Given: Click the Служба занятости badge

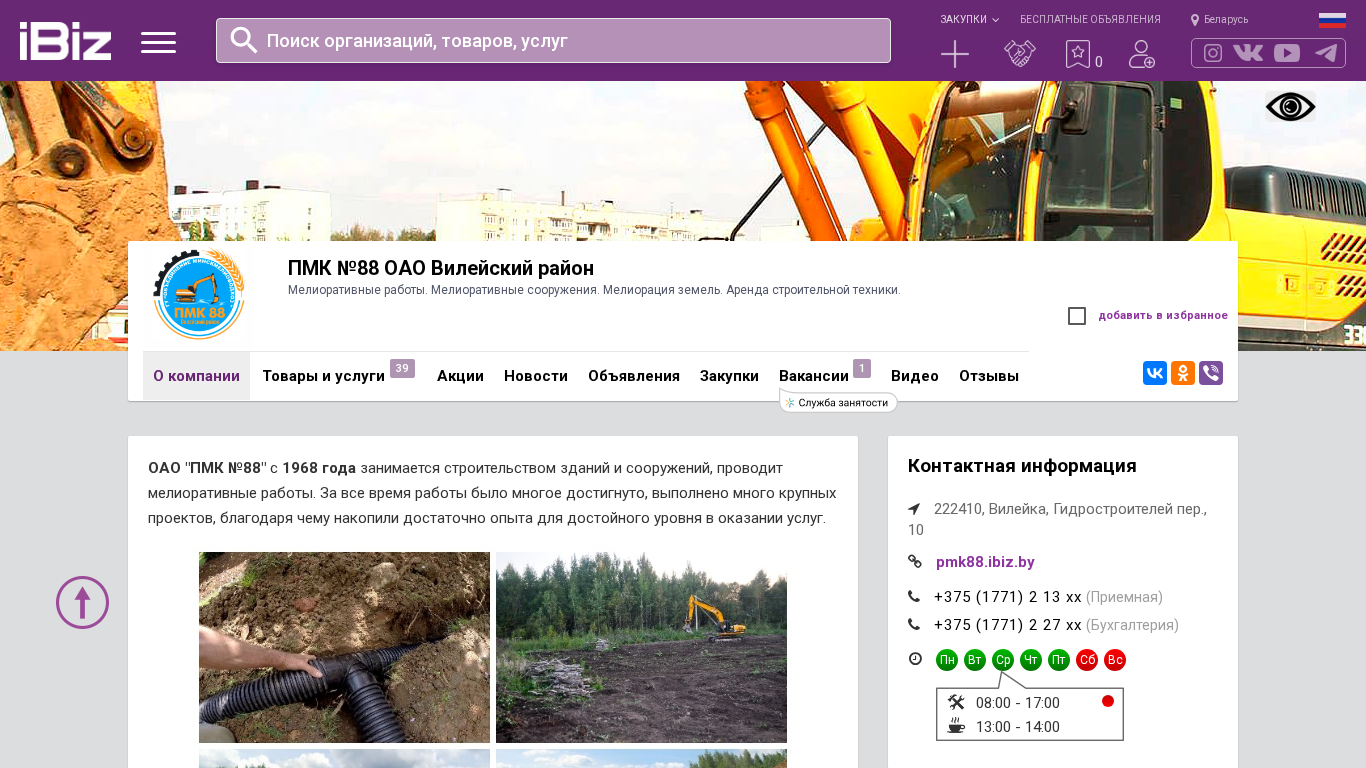Looking at the screenshot, I should [838, 402].
